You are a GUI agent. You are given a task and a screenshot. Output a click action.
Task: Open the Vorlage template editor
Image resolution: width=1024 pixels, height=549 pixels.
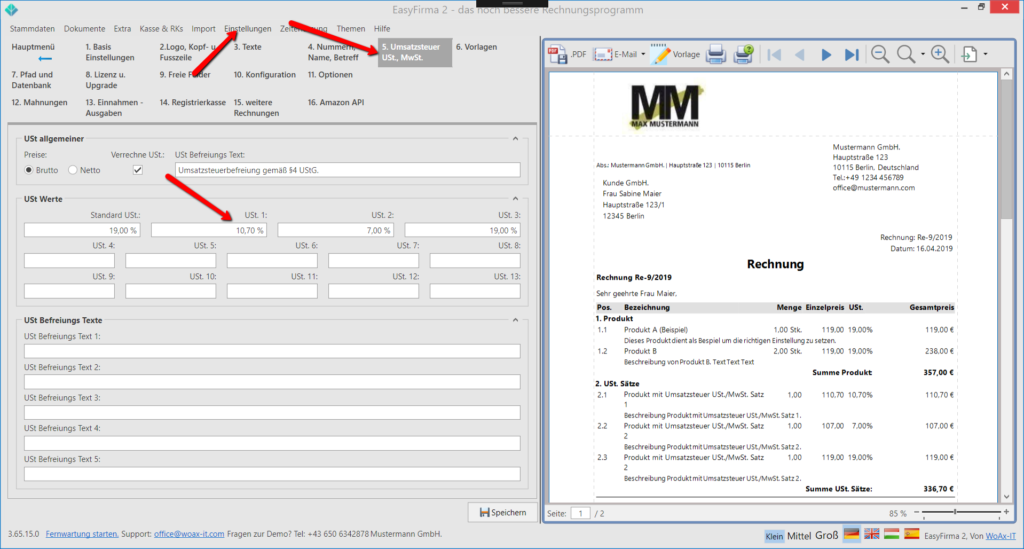[675, 54]
